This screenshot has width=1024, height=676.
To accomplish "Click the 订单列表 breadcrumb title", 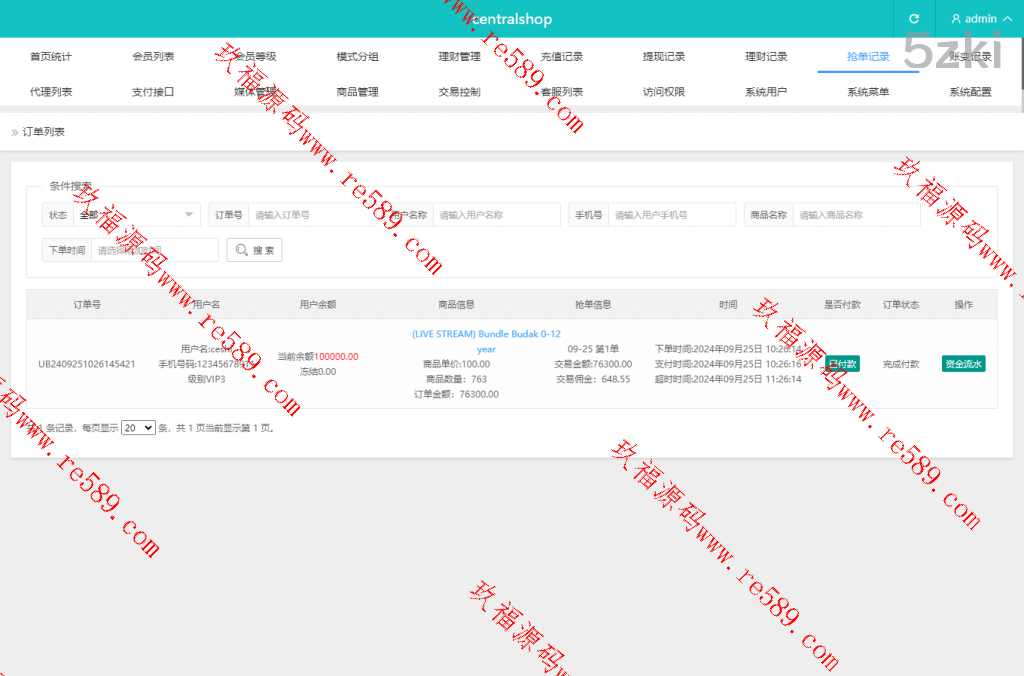I will pos(44,132).
